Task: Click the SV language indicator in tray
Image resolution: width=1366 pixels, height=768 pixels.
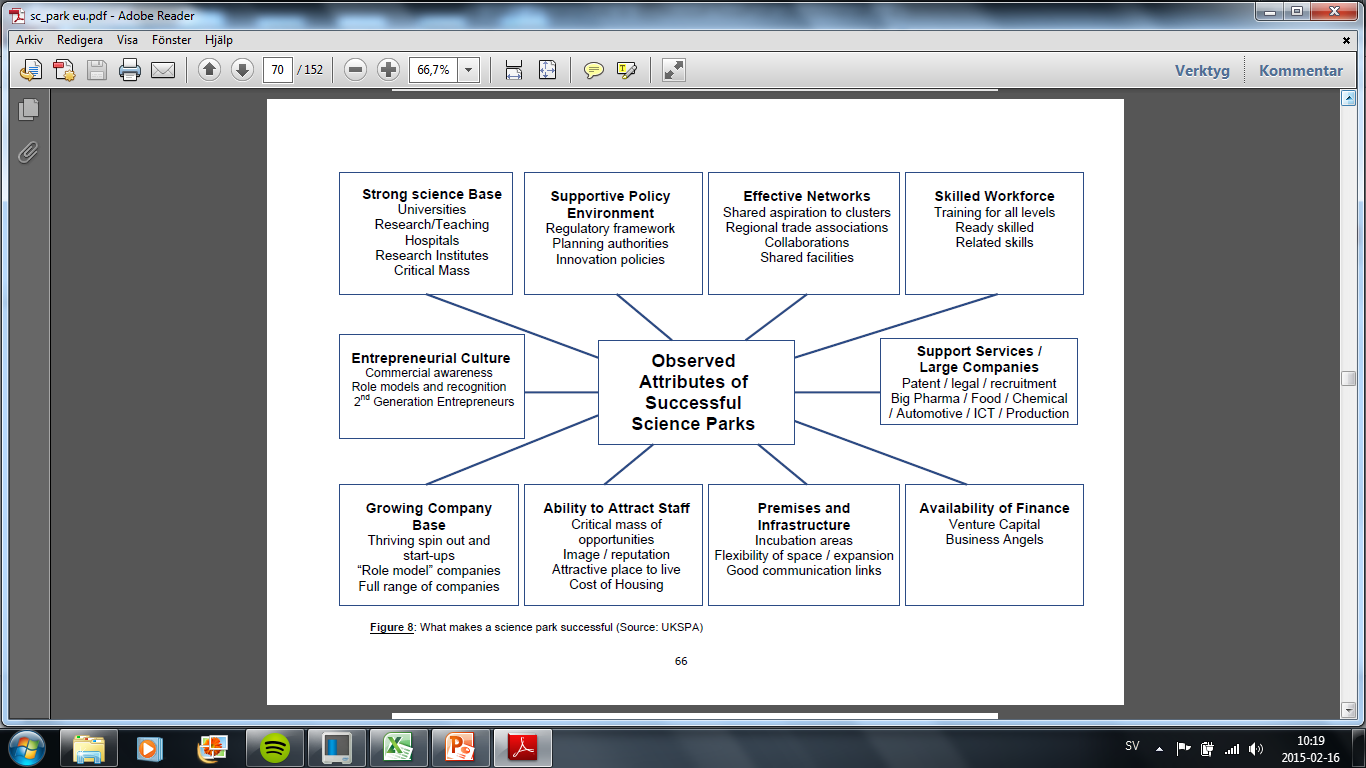Action: coord(1132,747)
